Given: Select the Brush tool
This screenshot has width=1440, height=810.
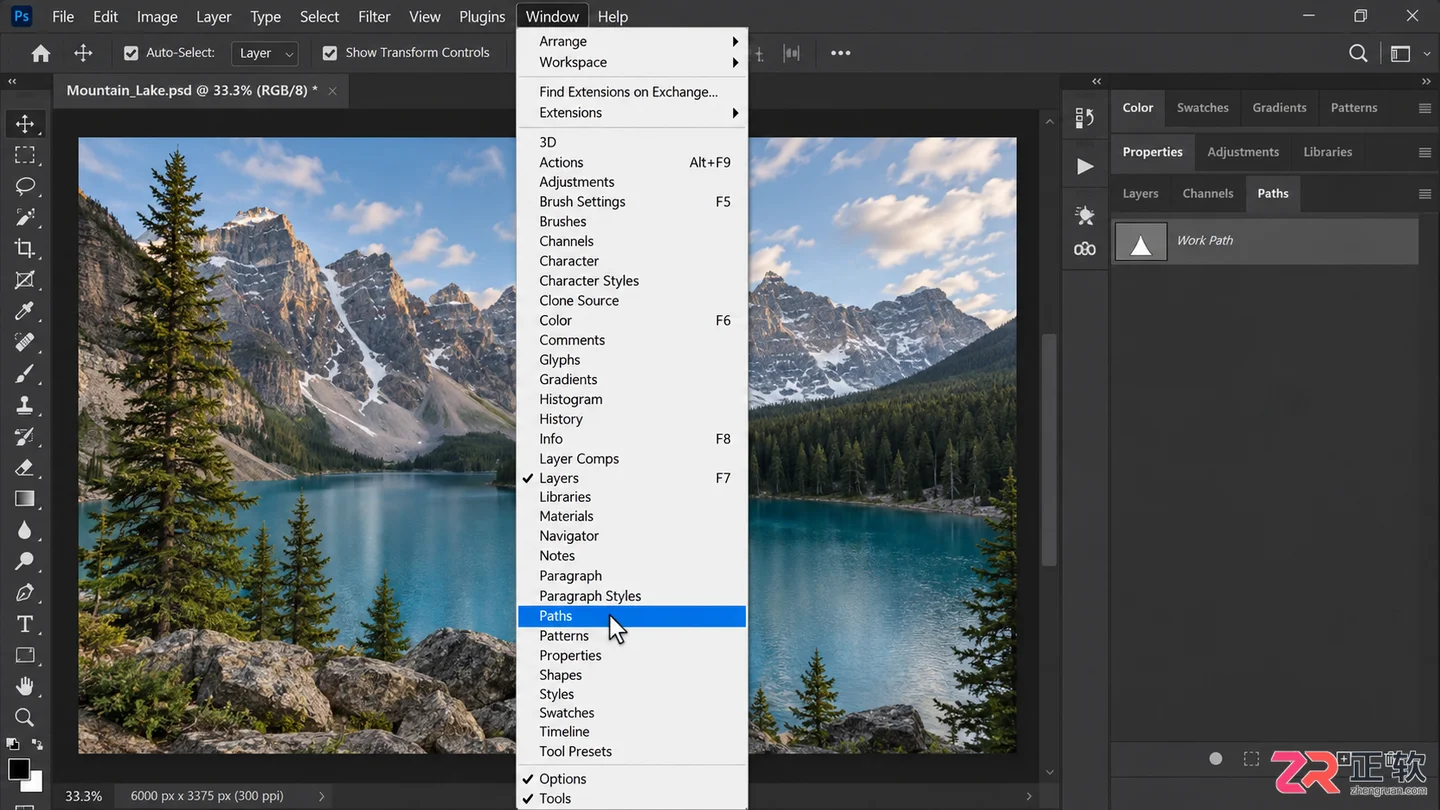Looking at the screenshot, I should click(25, 373).
